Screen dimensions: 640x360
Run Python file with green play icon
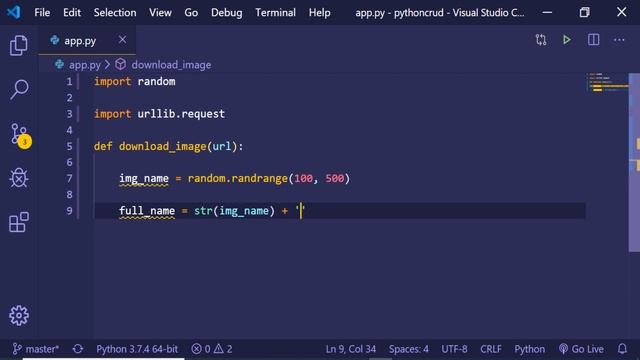567,40
